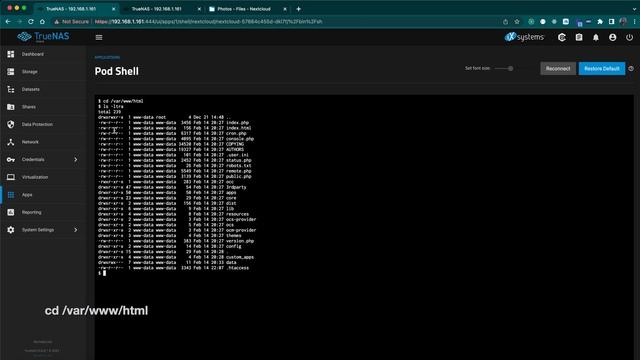Click the index.php line in terminal

(x=173, y=122)
